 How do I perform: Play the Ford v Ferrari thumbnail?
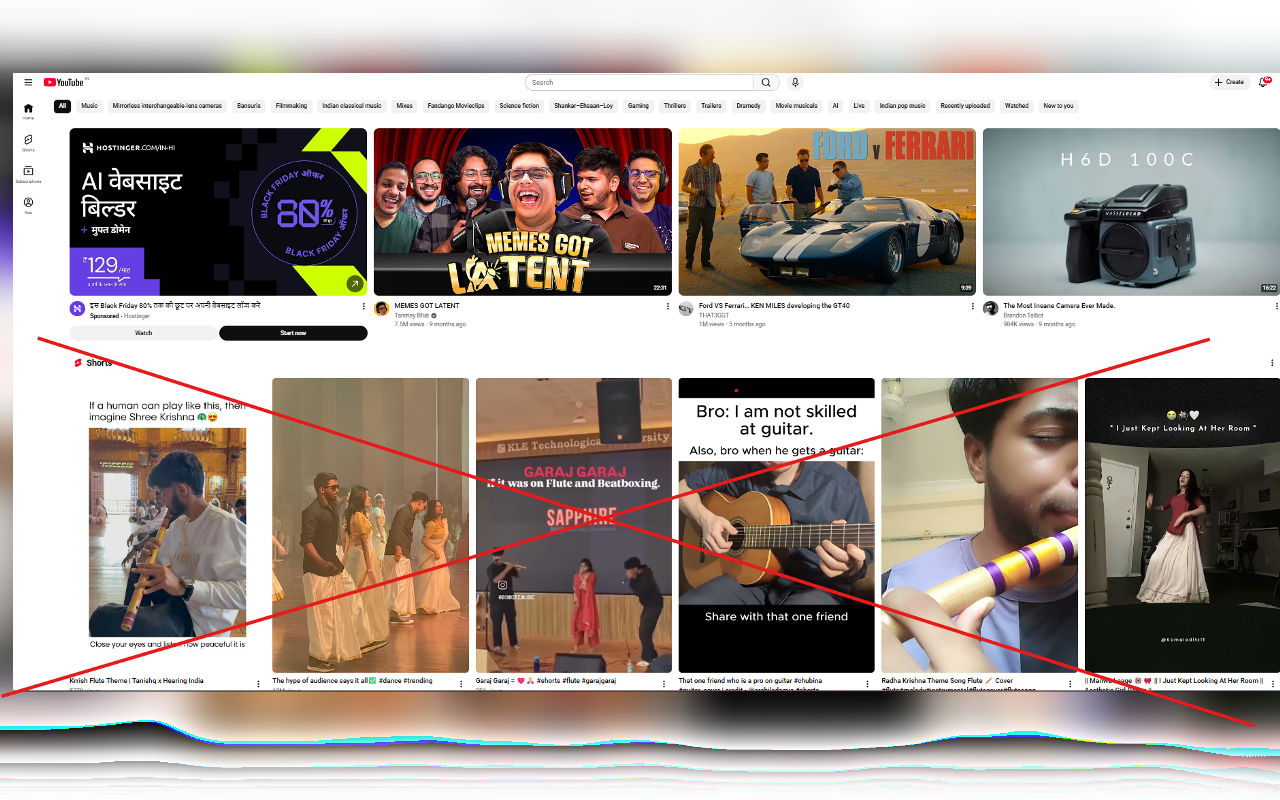827,211
